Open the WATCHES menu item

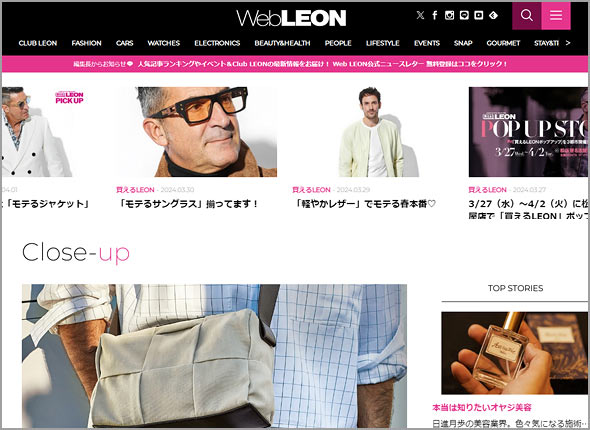164,43
